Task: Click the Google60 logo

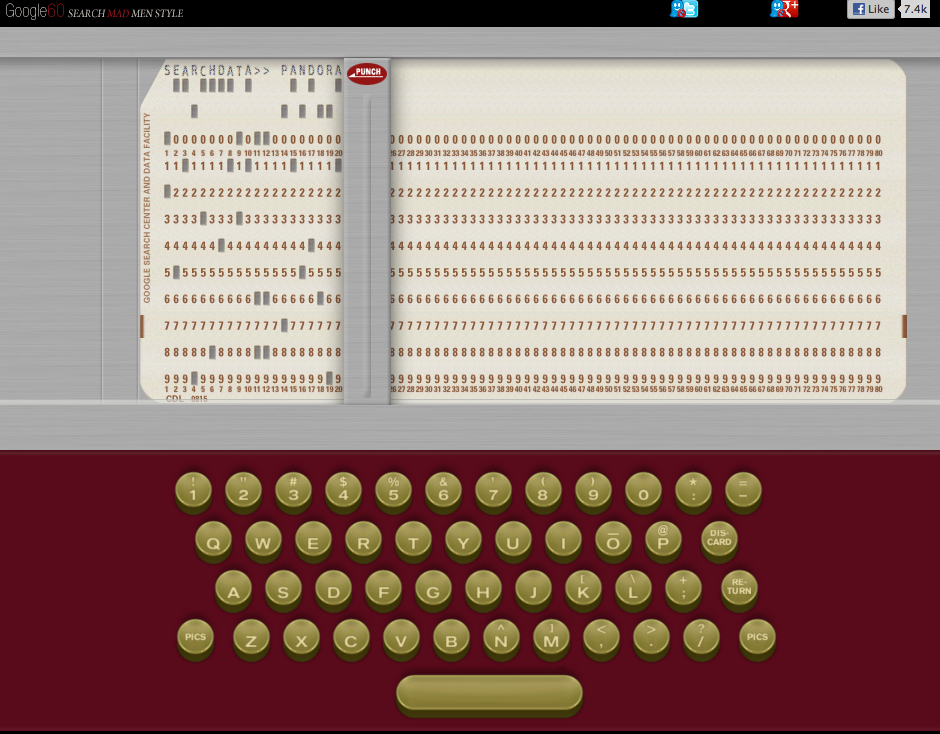Action: tap(33, 12)
